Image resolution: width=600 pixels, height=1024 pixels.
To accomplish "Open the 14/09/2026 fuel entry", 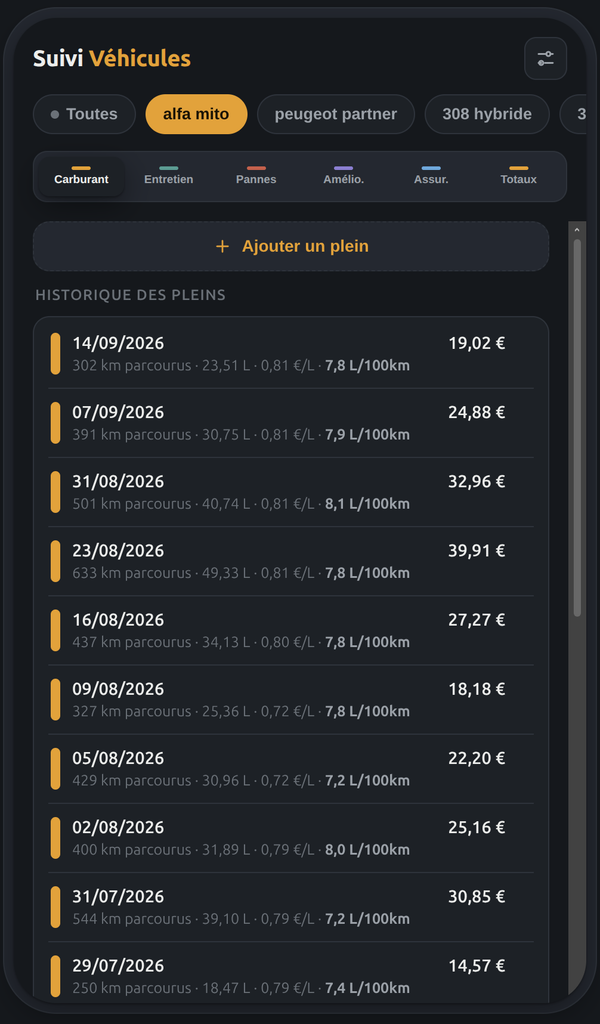I will [x=291, y=353].
